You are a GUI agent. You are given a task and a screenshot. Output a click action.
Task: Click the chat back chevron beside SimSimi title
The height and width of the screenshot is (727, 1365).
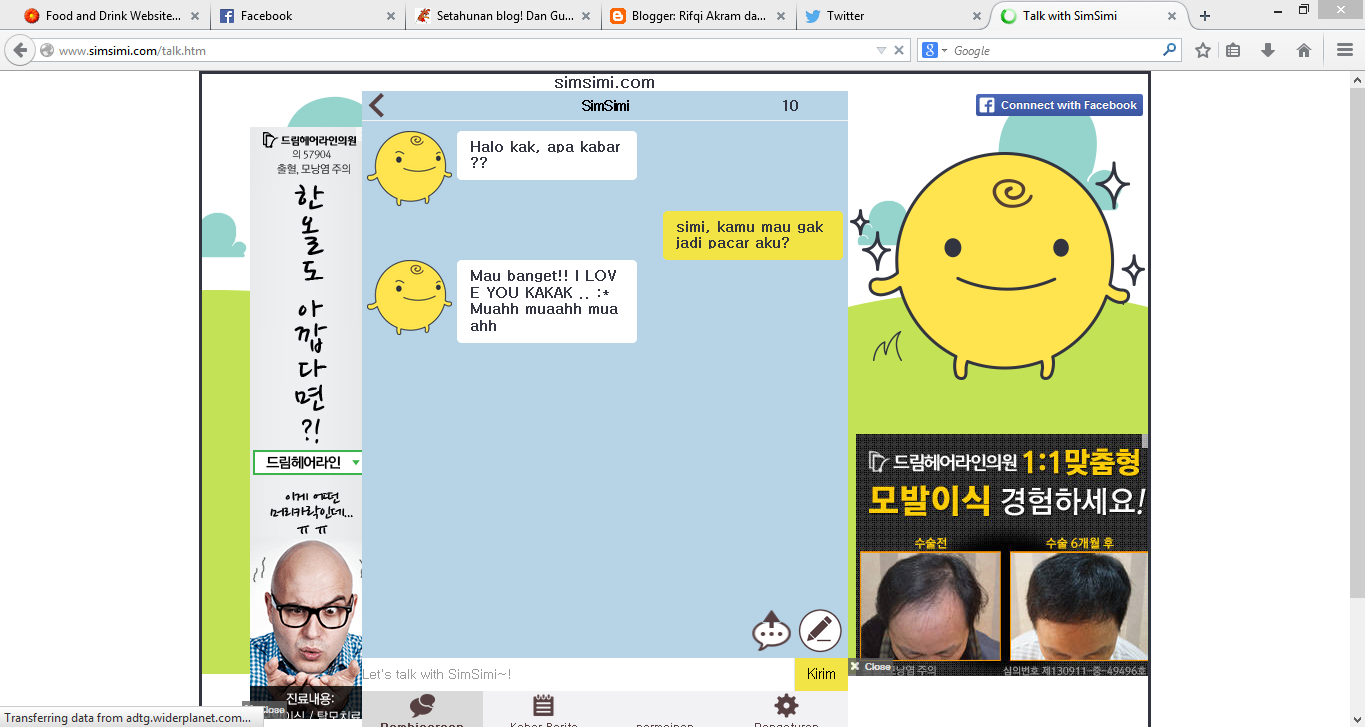tap(377, 105)
